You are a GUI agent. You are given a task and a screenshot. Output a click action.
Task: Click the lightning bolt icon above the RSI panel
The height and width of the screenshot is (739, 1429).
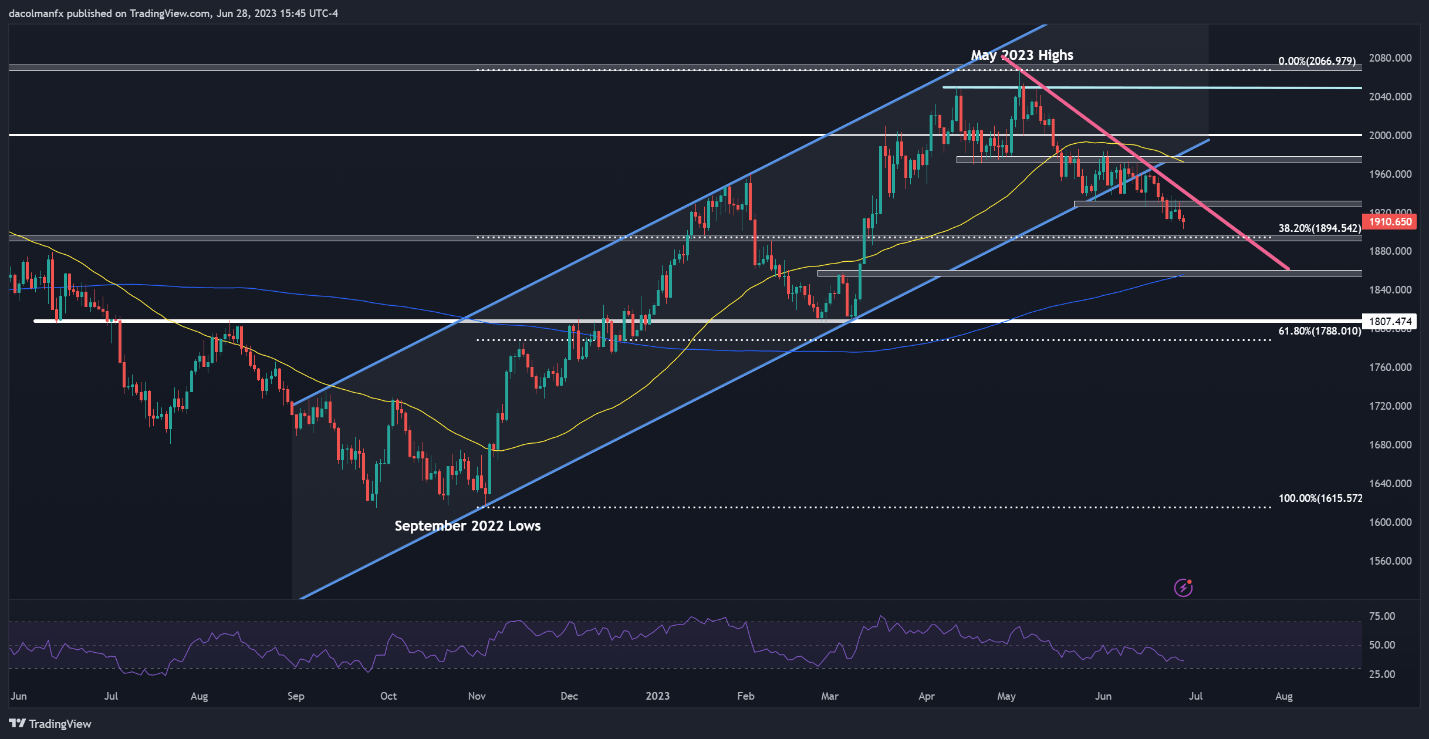coord(1184,588)
